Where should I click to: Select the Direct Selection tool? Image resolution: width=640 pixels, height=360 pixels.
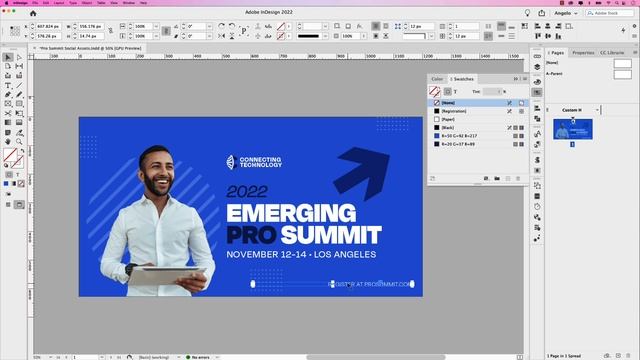(x=19, y=57)
